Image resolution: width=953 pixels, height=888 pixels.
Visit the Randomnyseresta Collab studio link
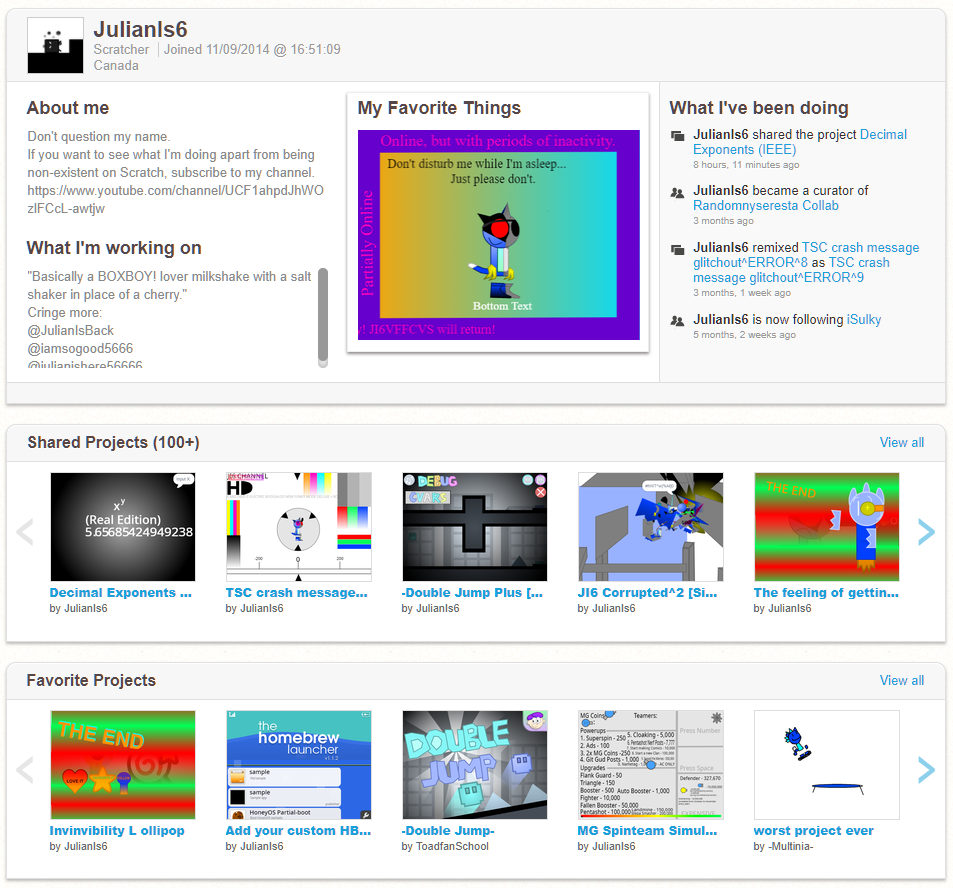(x=765, y=205)
